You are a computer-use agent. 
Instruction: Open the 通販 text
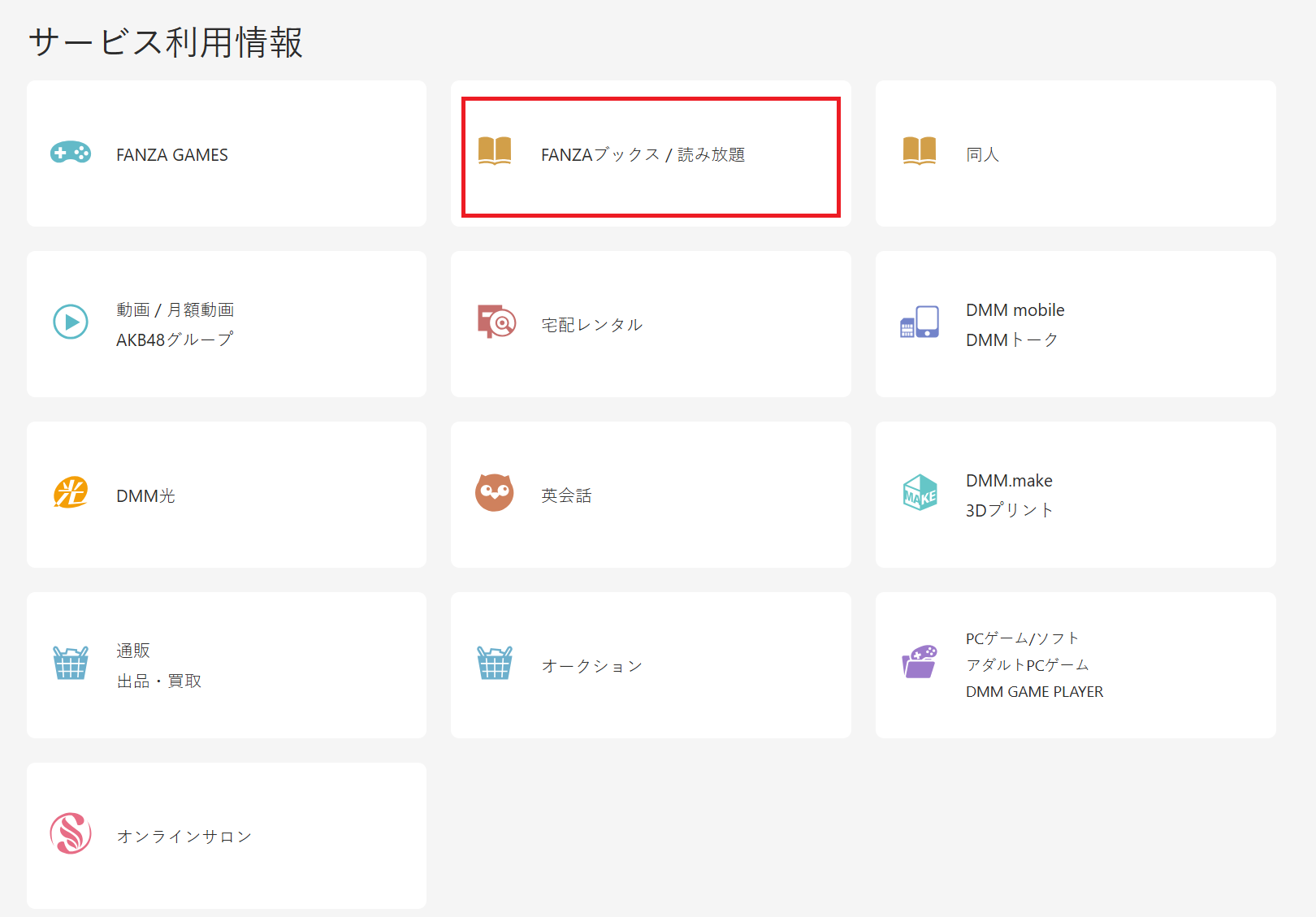(x=133, y=651)
